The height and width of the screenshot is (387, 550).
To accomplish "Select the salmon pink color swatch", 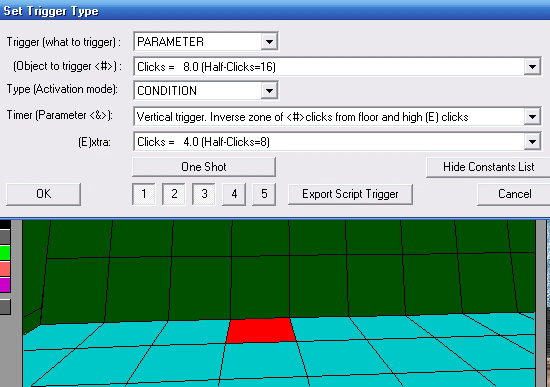I will click(x=5, y=269).
